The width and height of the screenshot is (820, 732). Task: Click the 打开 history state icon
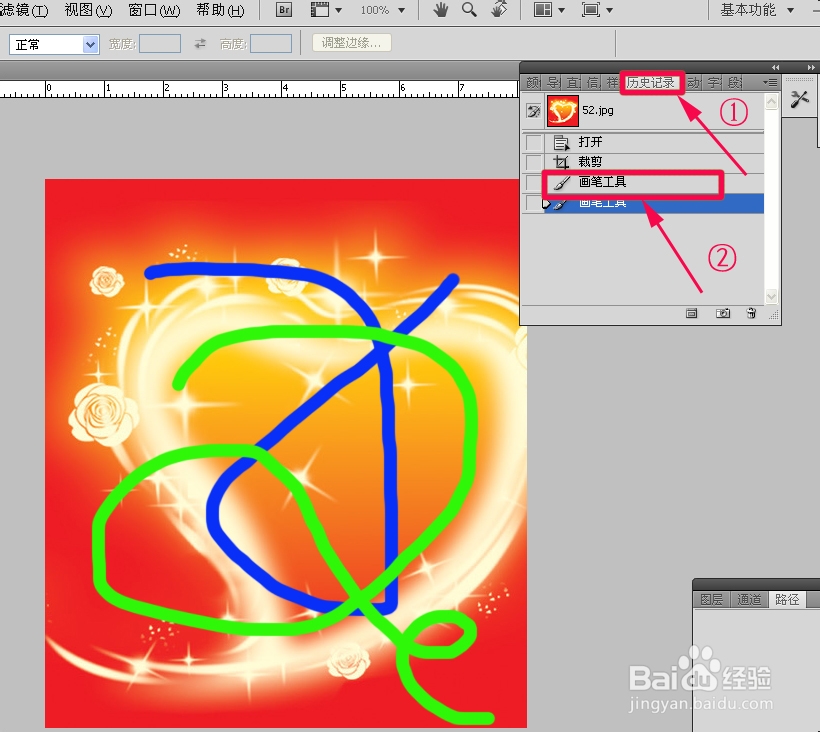click(x=561, y=142)
